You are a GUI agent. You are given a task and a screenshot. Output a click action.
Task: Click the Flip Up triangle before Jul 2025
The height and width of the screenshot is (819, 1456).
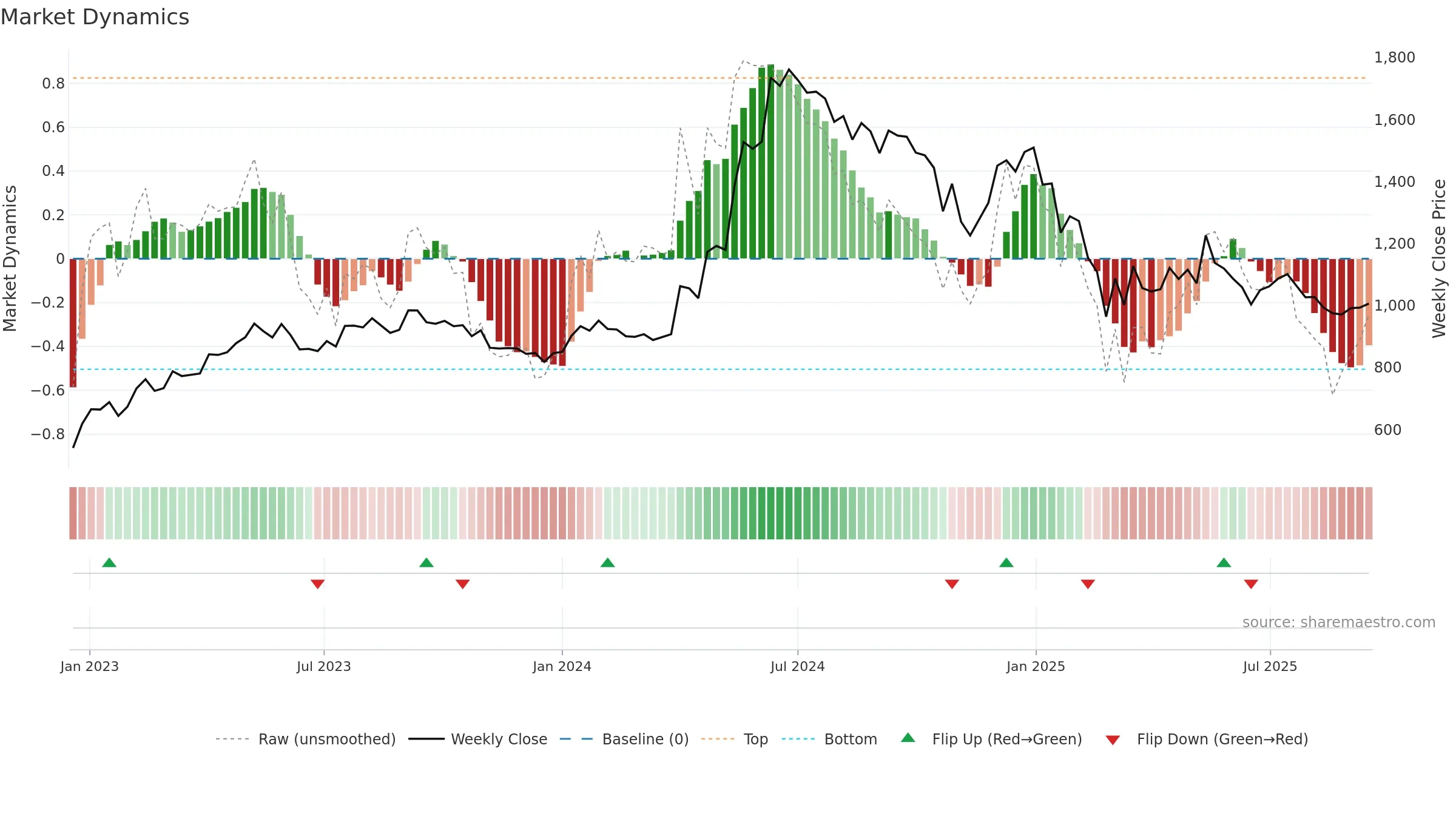pos(1224,563)
